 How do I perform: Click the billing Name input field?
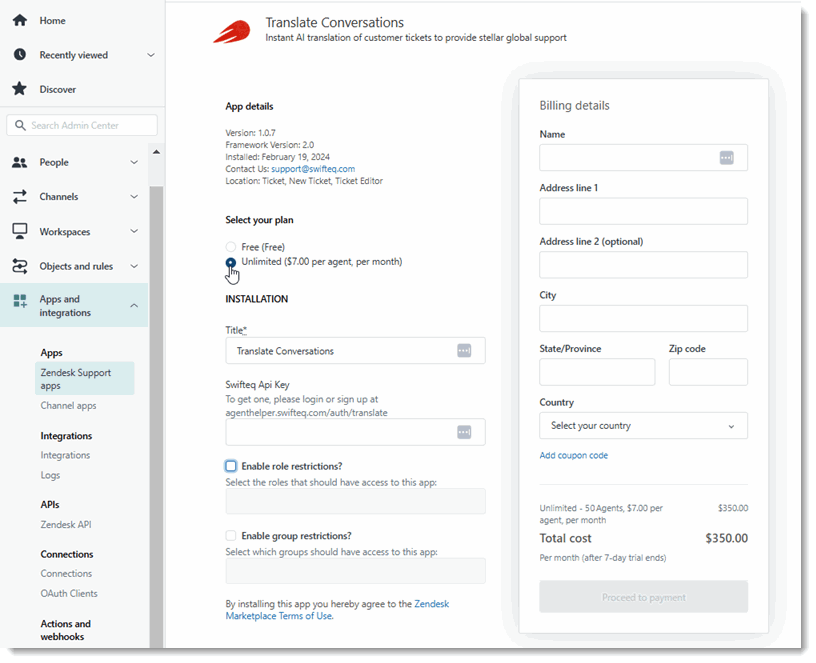pyautogui.click(x=643, y=158)
